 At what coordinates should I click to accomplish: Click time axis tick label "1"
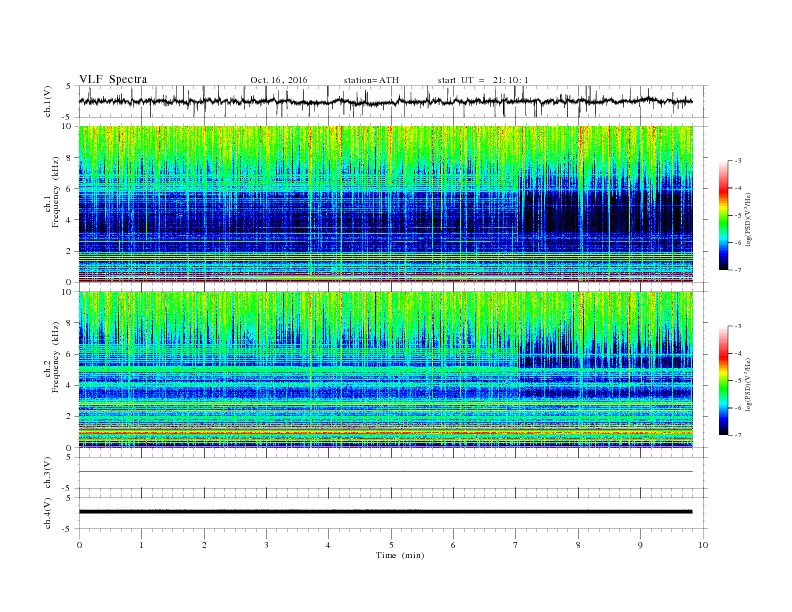click(141, 545)
